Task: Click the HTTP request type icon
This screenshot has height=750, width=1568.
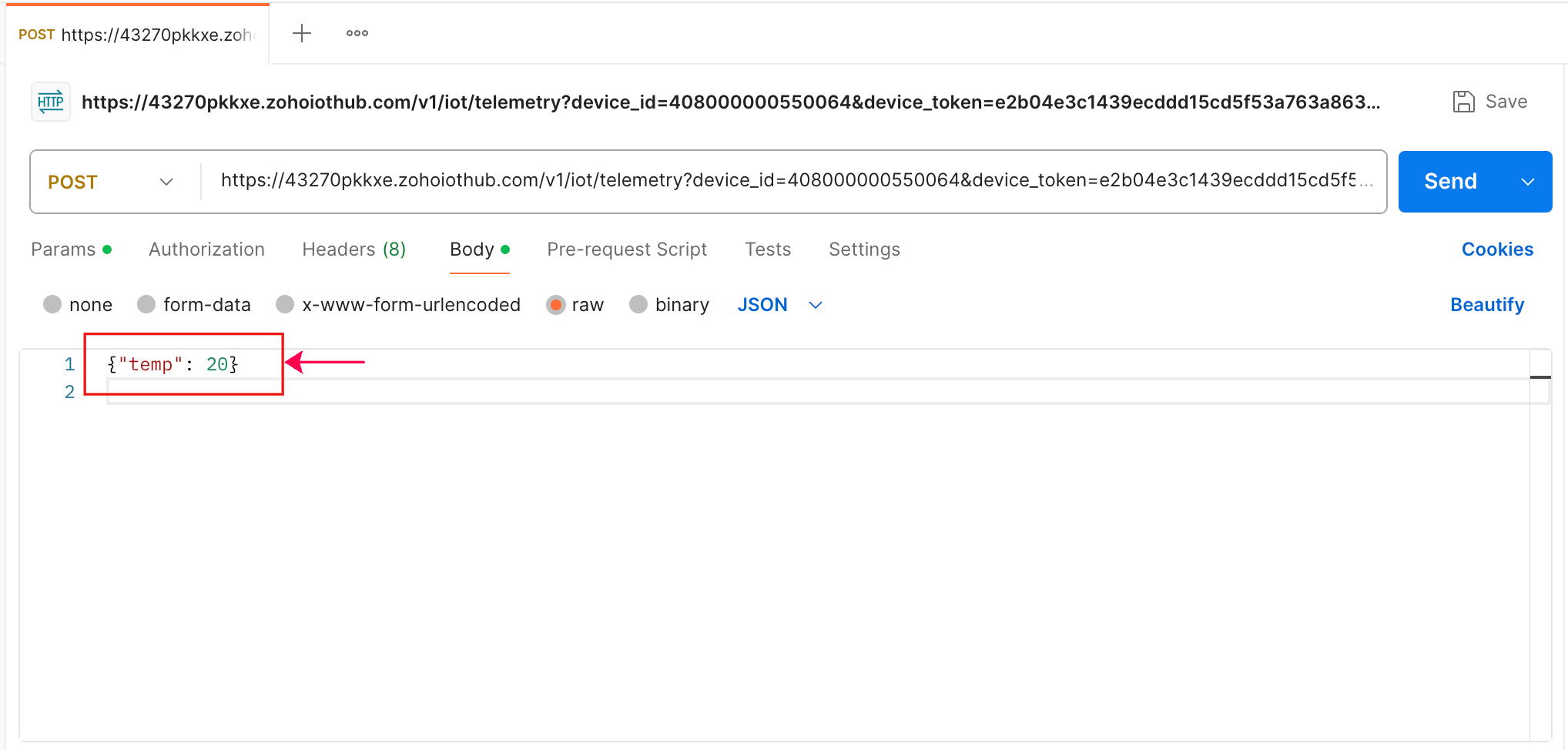Action: point(51,102)
